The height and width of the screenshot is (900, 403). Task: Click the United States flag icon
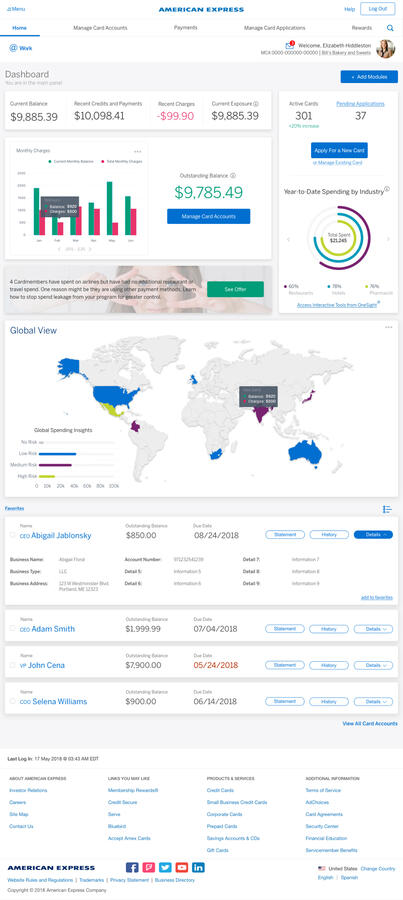click(x=321, y=868)
